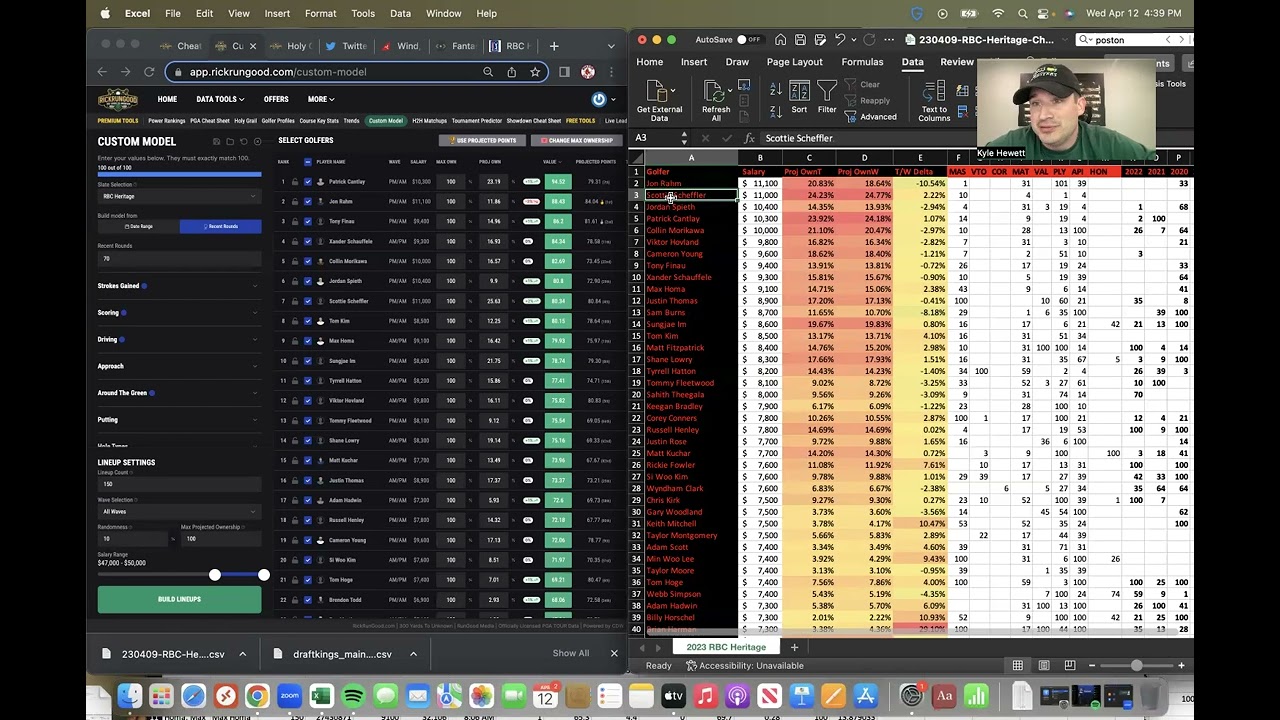Open the Chrome side panel icon

click(564, 72)
